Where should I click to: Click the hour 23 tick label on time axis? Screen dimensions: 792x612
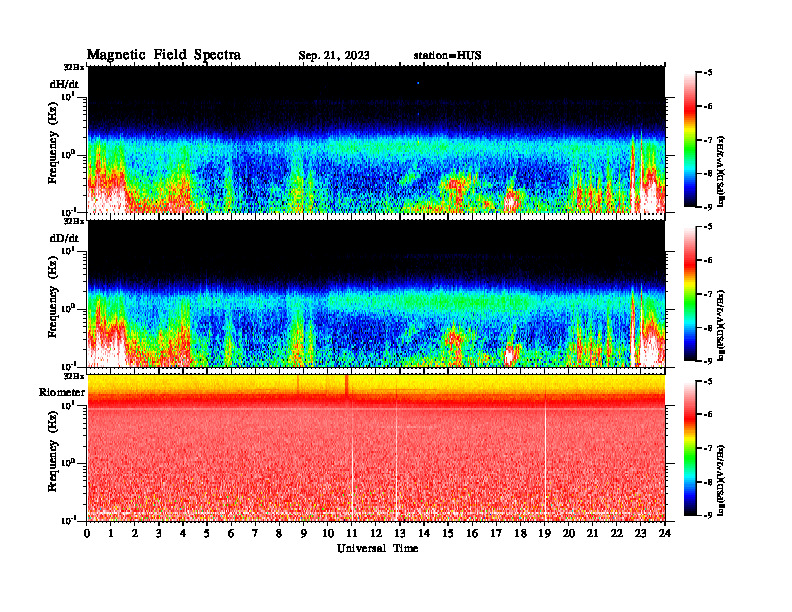[641, 533]
